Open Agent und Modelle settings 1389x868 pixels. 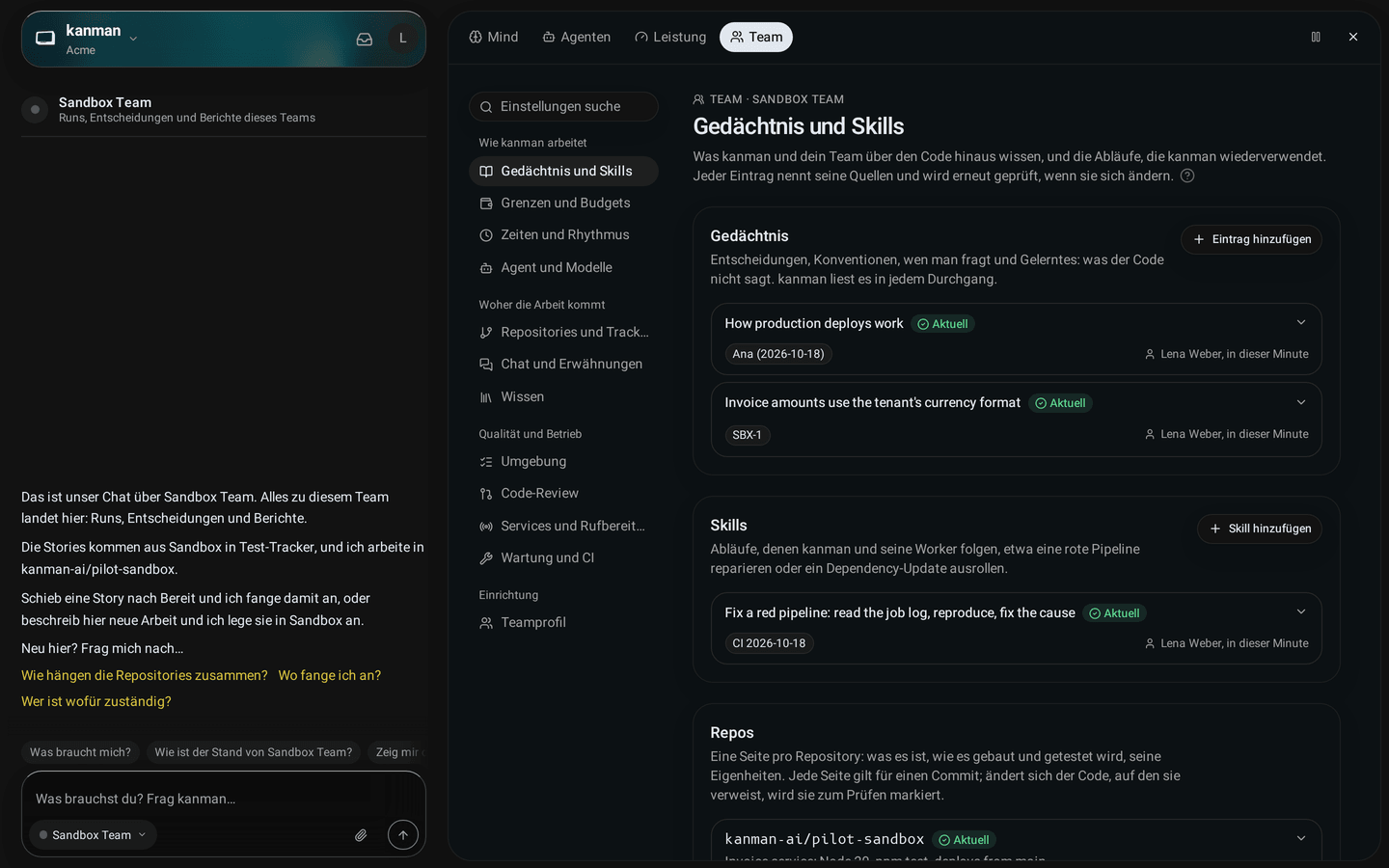(563, 267)
